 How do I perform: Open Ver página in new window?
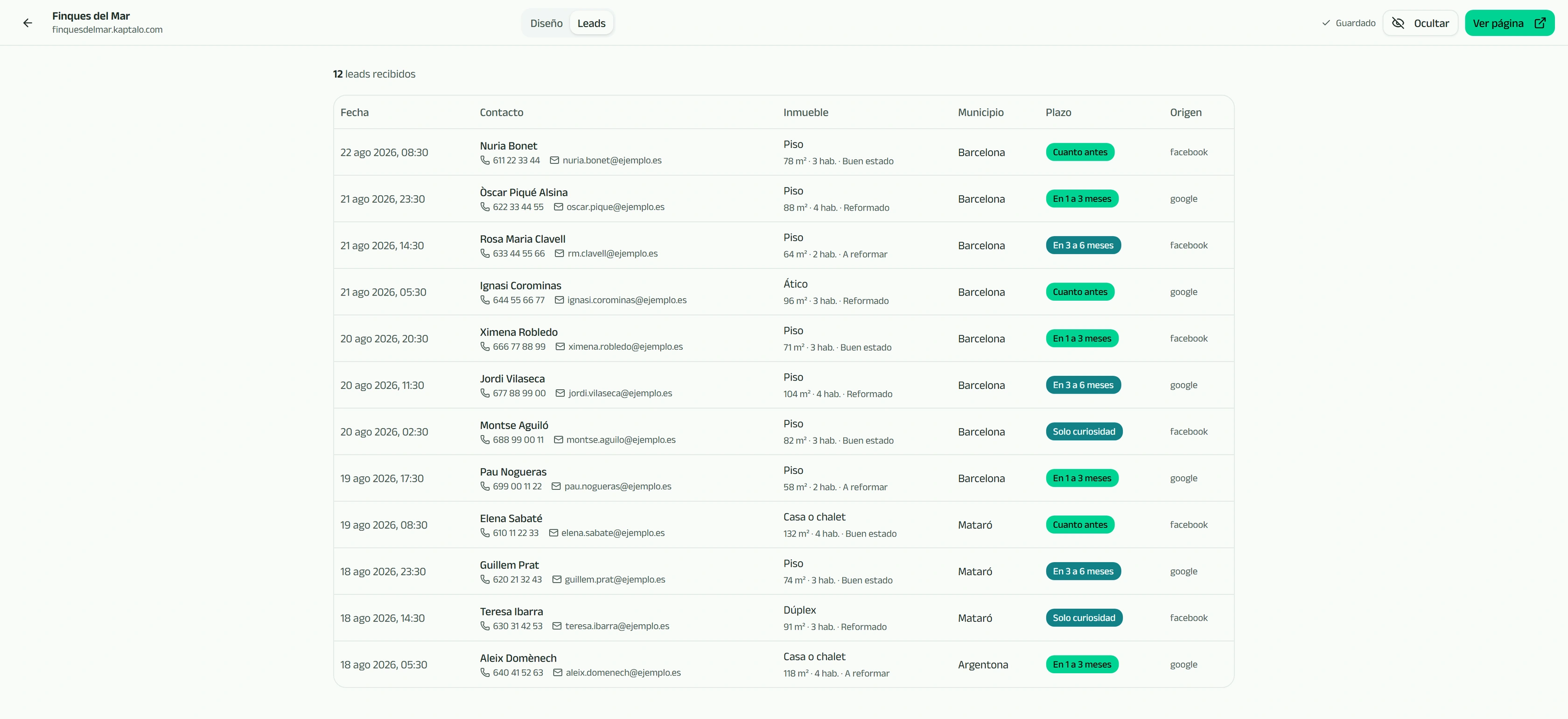[x=1510, y=23]
